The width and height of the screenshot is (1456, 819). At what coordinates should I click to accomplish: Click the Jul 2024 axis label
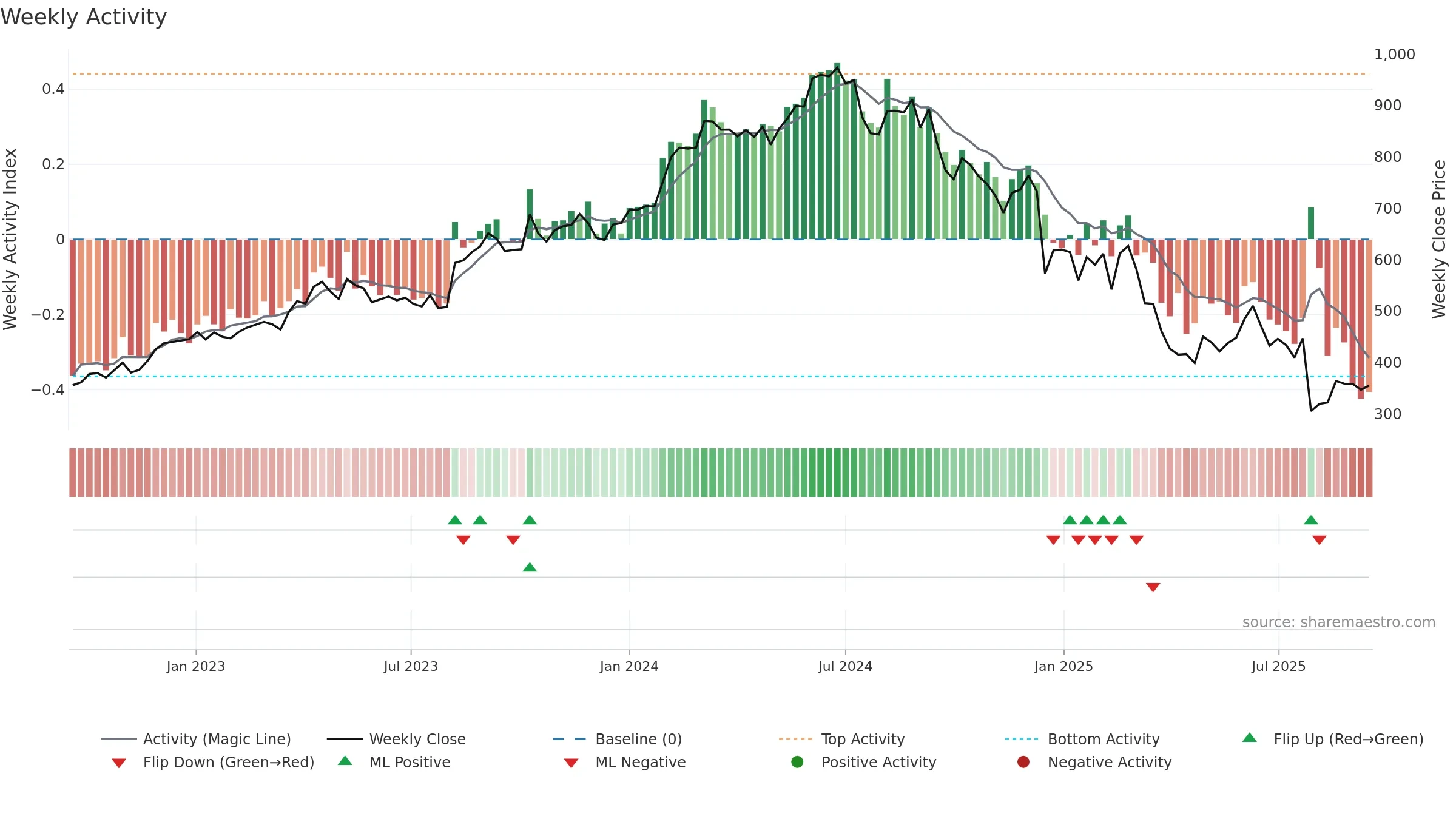tap(845, 666)
